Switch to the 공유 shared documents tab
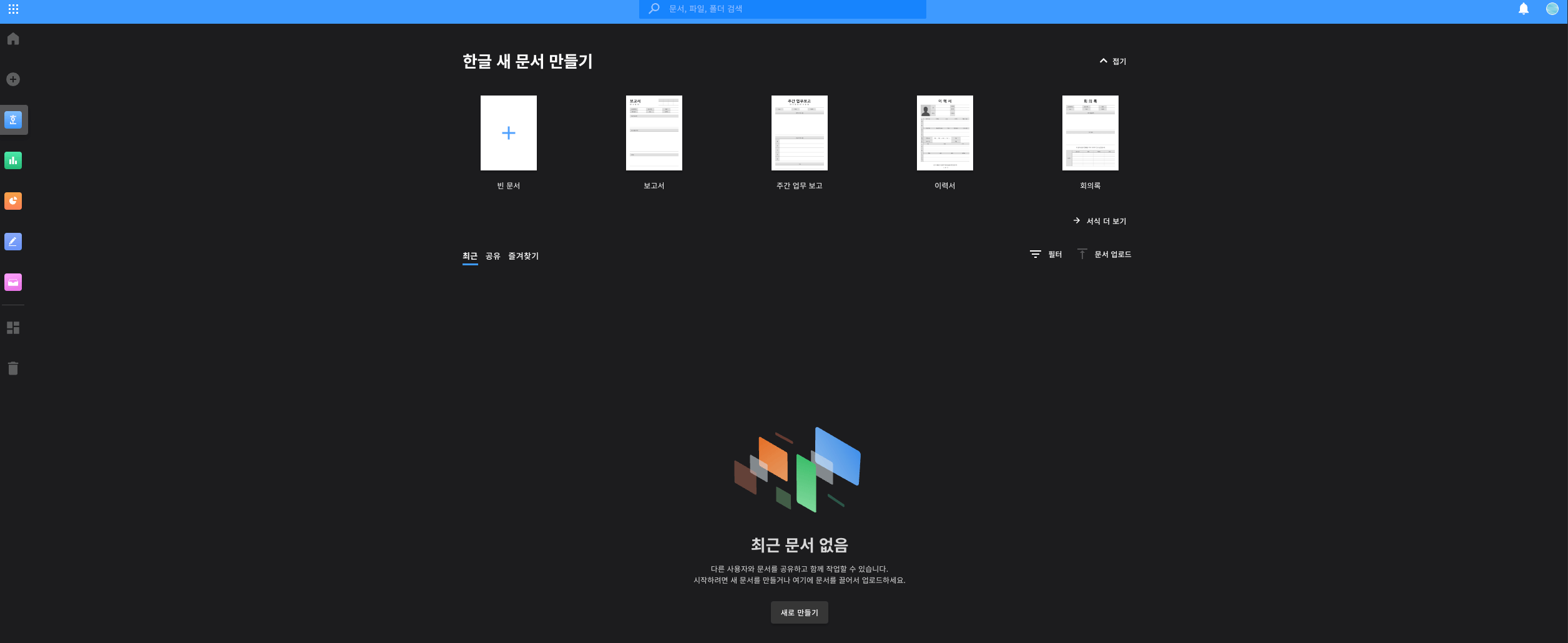 492,256
